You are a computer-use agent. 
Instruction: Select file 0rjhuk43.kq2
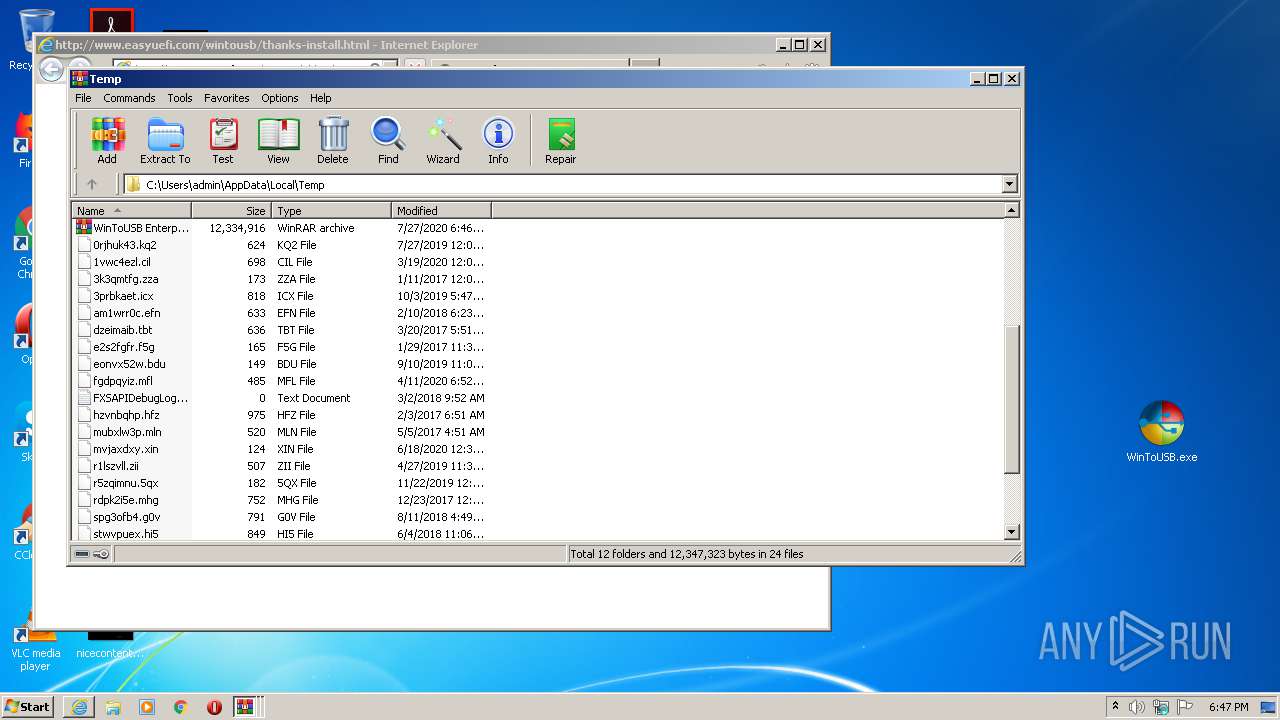(125, 245)
